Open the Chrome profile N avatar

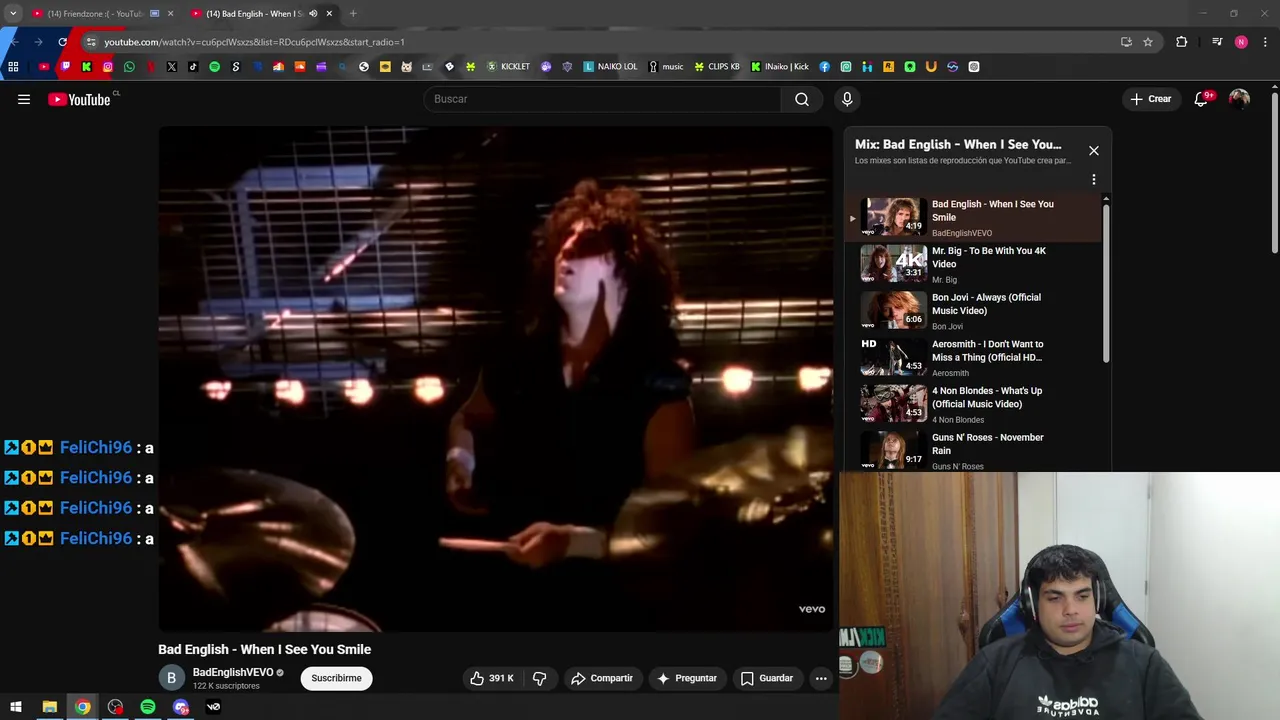1241,42
